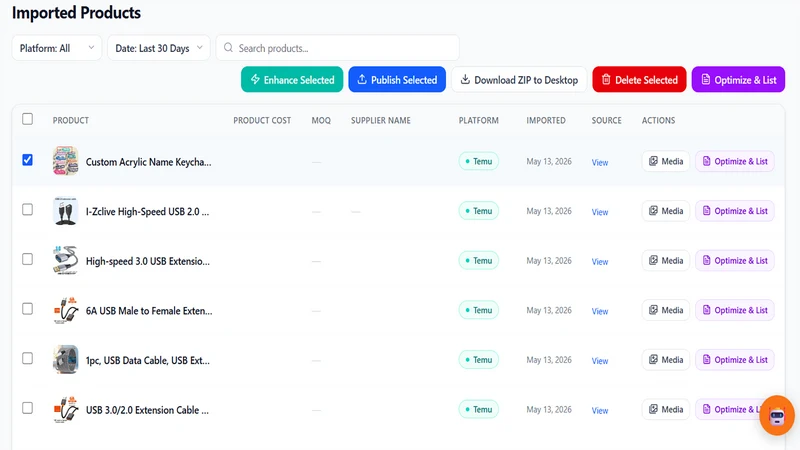Click product name 'USB 3.0/2.0 Extension Cable ...'
Viewport: 800px width, 450px height.
tap(147, 410)
